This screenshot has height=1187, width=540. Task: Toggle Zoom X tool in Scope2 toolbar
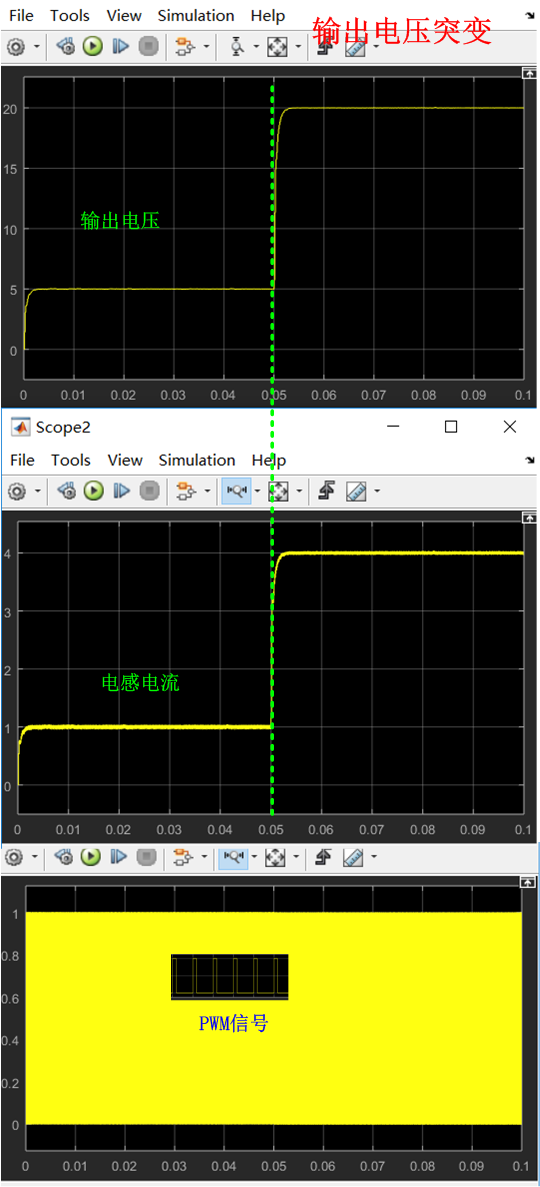(x=236, y=491)
